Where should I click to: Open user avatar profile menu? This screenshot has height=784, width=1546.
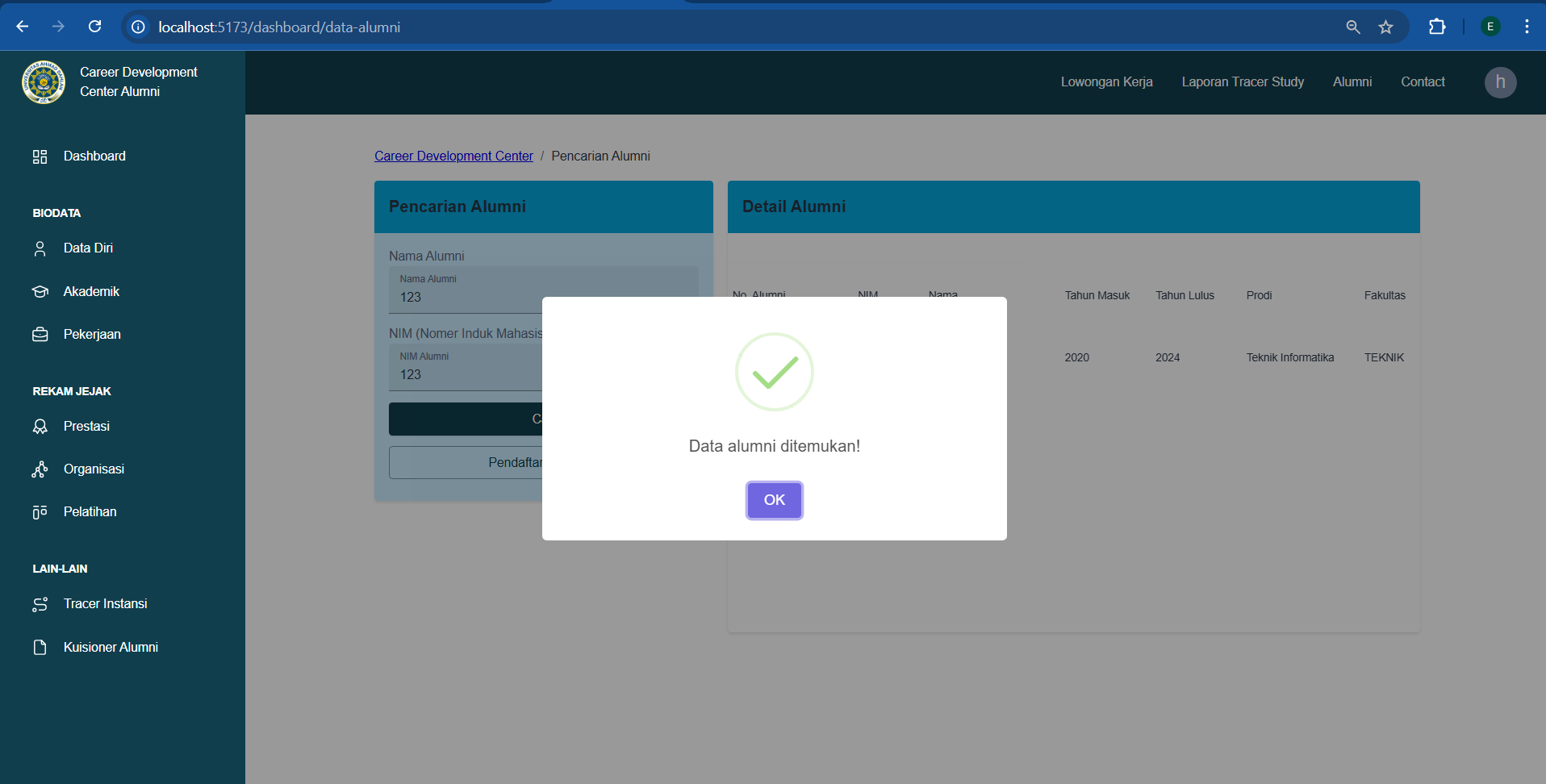point(1500,82)
